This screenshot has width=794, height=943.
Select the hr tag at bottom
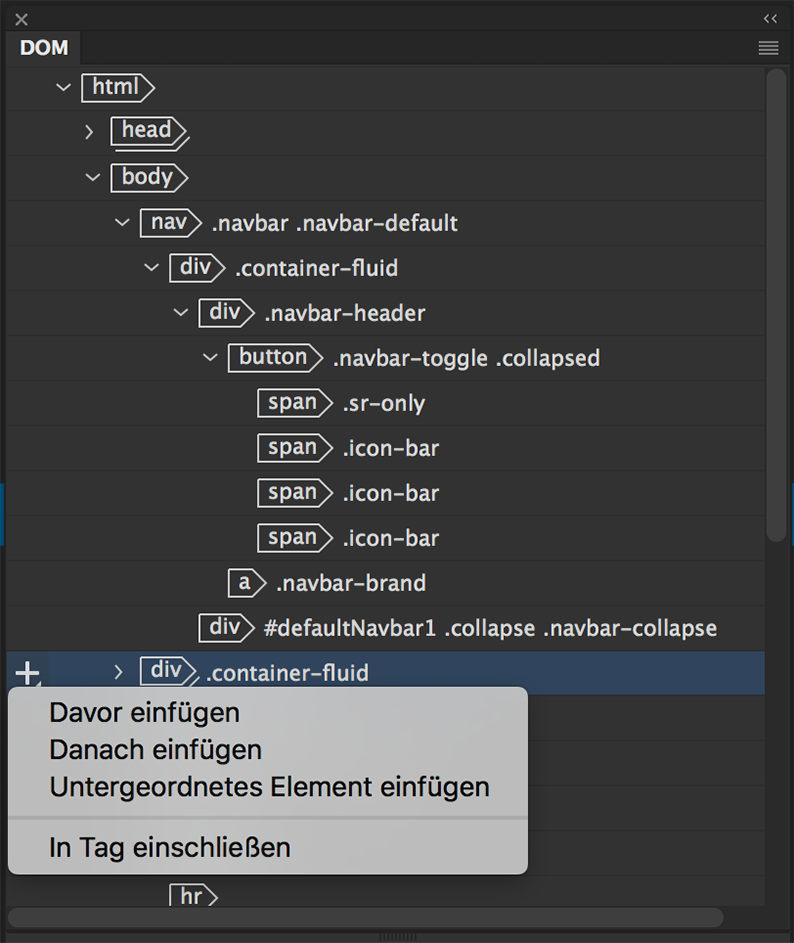tap(192, 896)
